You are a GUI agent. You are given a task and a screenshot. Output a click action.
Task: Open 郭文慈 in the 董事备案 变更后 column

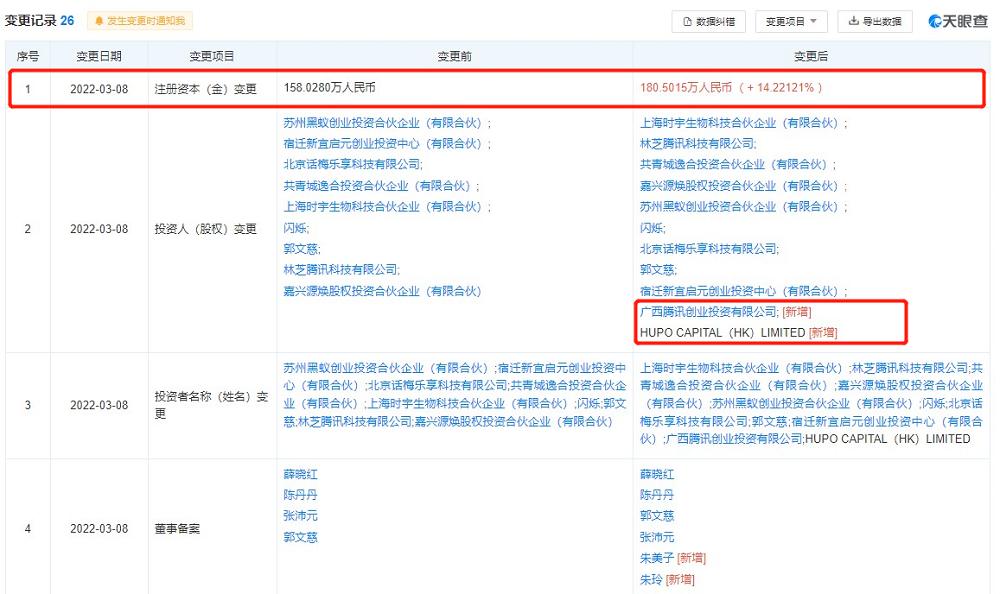[657, 516]
